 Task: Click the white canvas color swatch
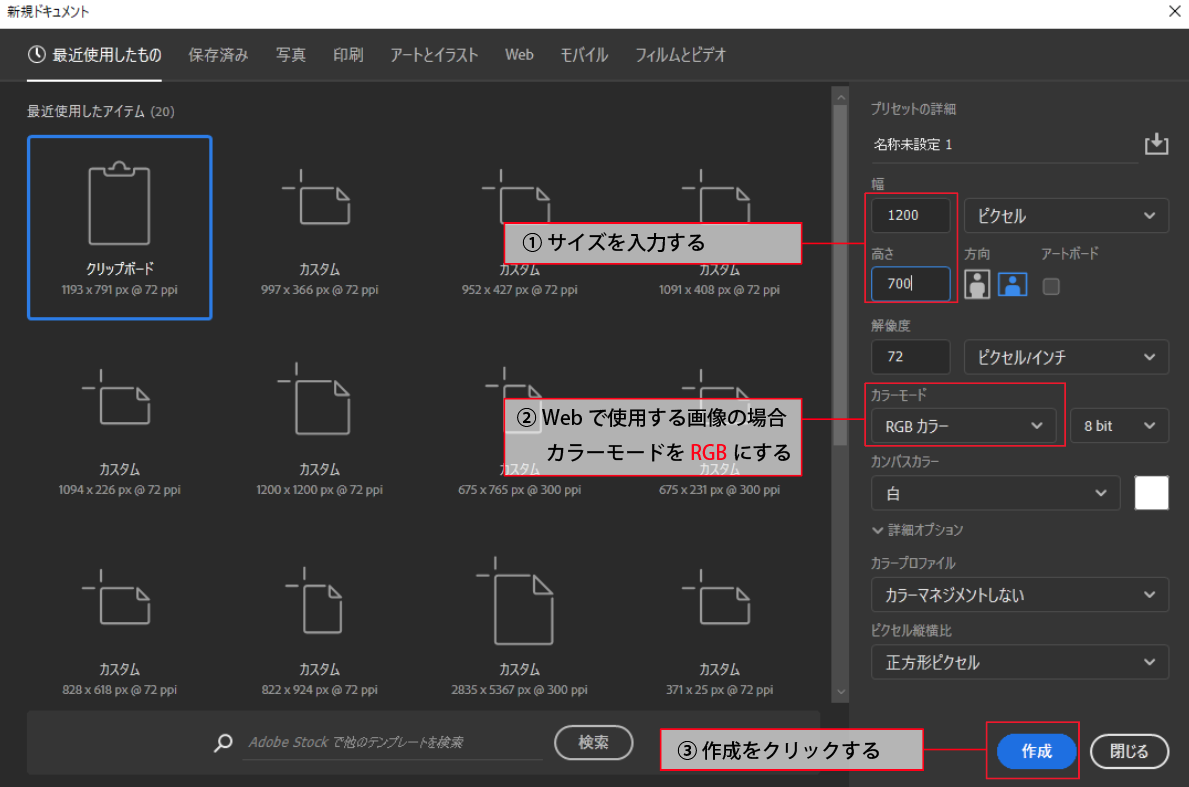tap(1151, 493)
